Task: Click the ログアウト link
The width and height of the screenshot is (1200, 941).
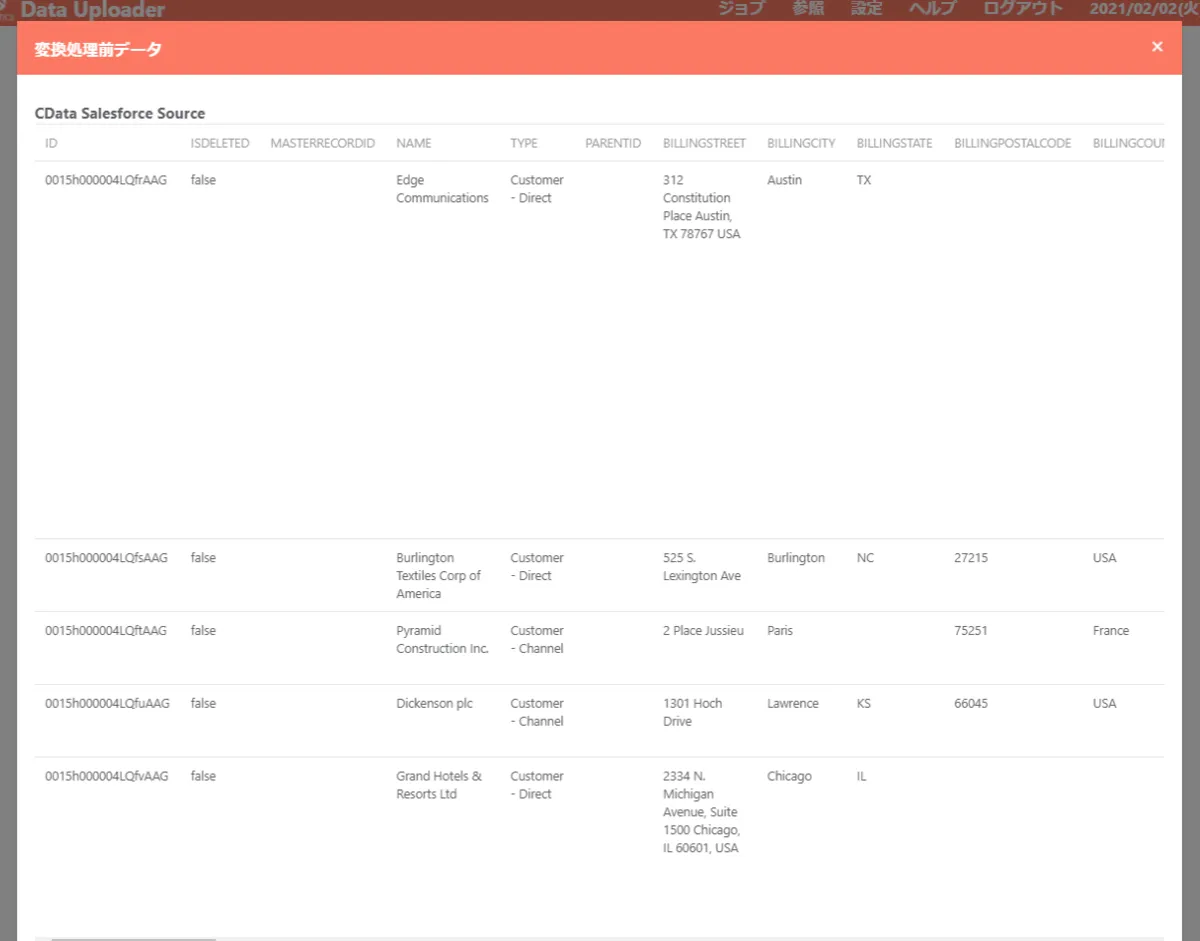Action: coord(1023,9)
